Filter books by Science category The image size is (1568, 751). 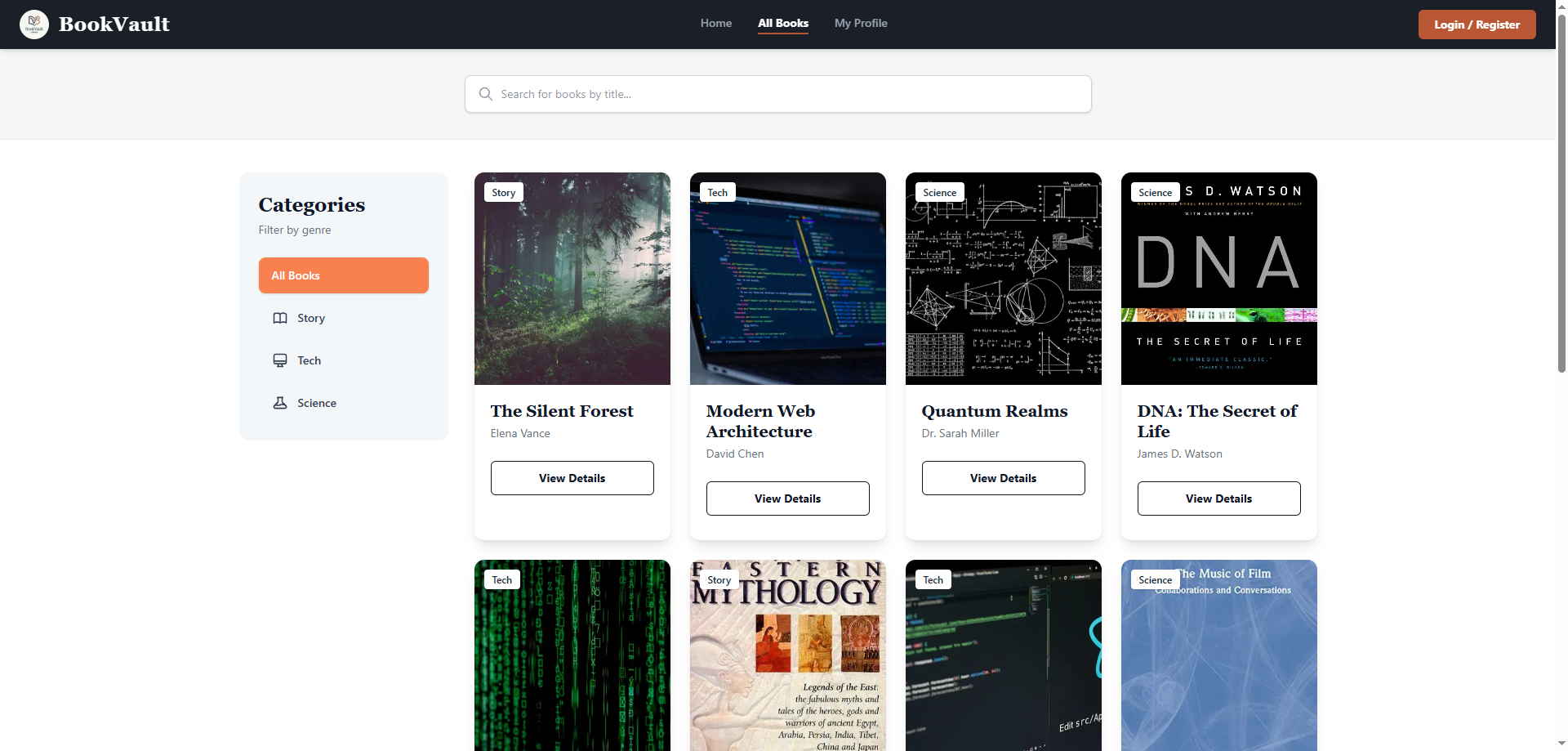pos(344,403)
